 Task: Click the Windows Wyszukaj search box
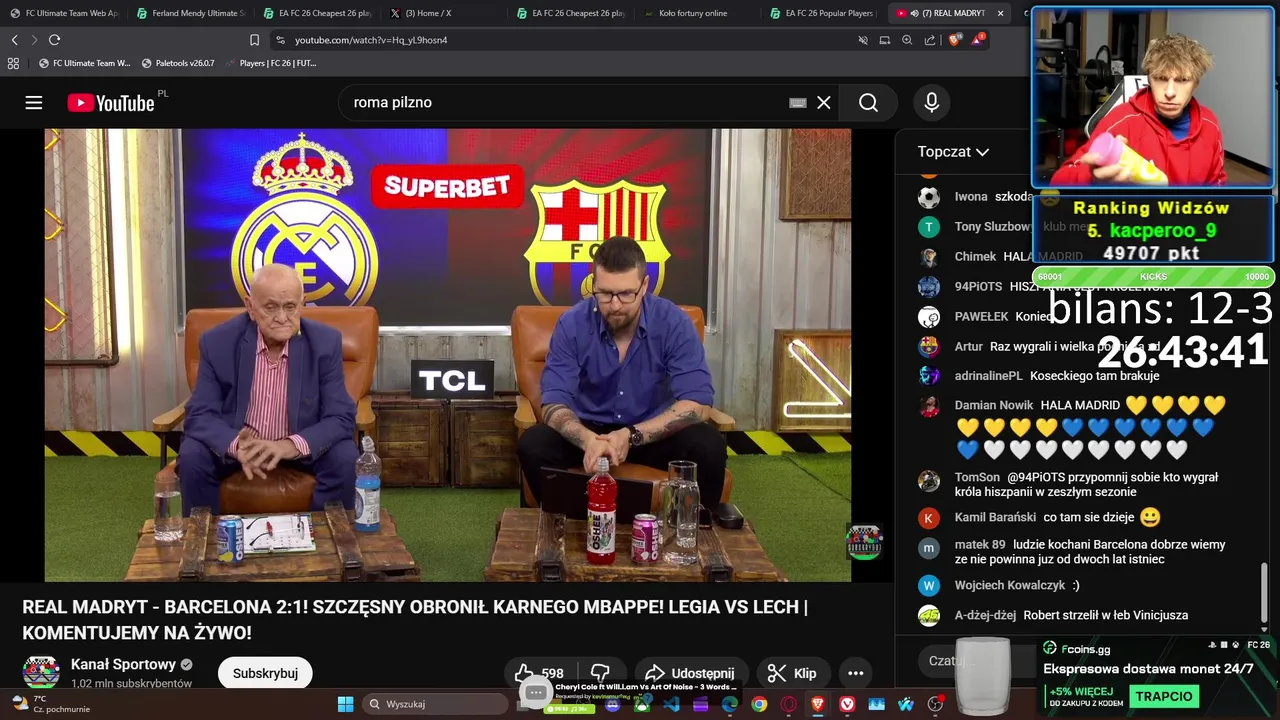pos(435,704)
